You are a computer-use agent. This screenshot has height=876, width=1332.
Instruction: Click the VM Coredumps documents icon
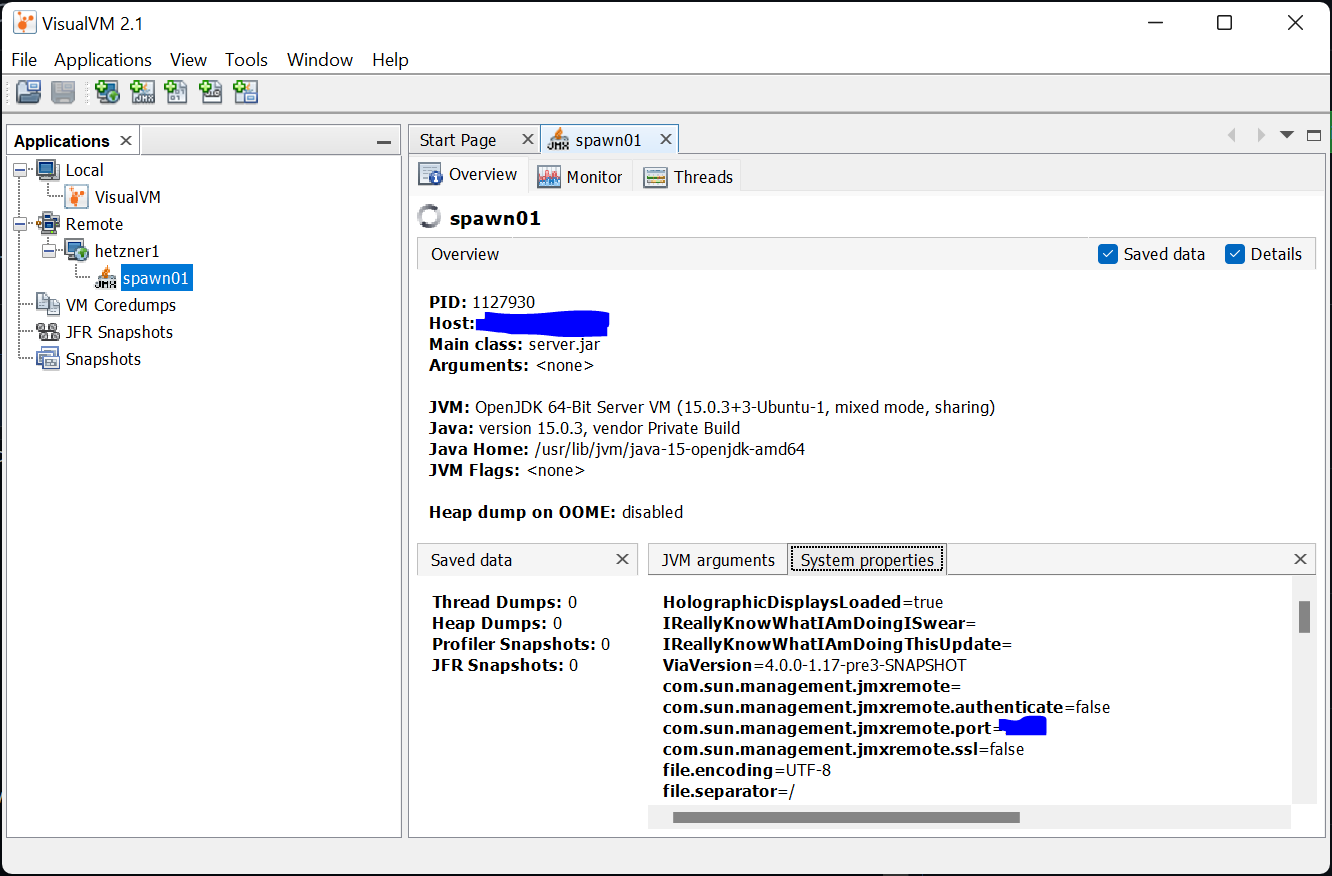[48, 305]
